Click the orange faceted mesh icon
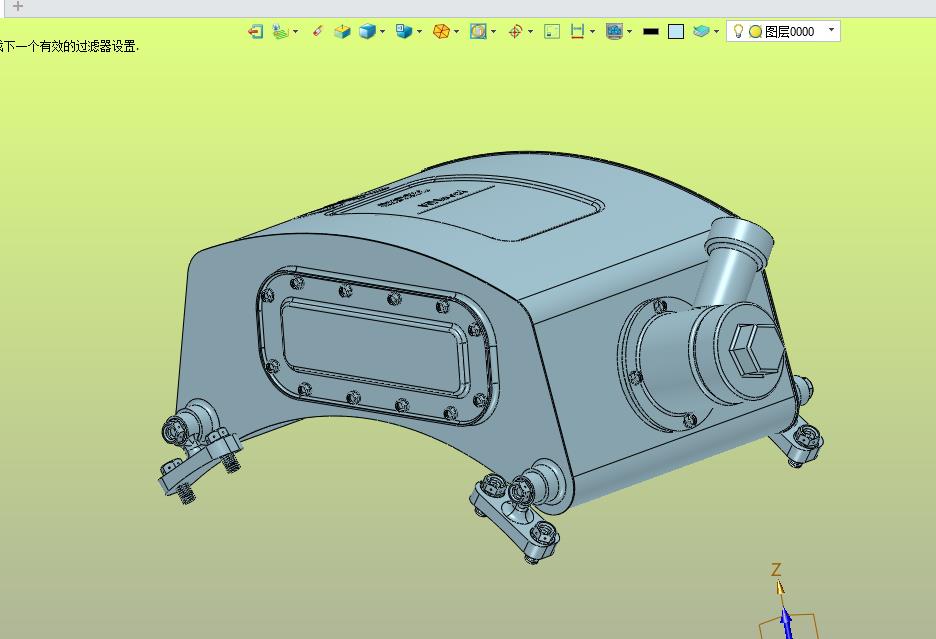 click(x=441, y=32)
